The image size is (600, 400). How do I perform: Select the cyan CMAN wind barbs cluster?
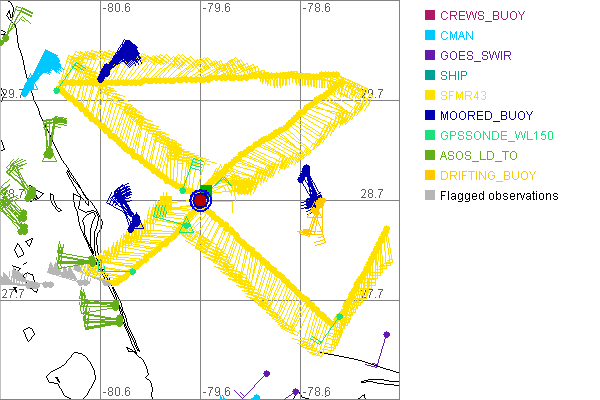(x=40, y=70)
